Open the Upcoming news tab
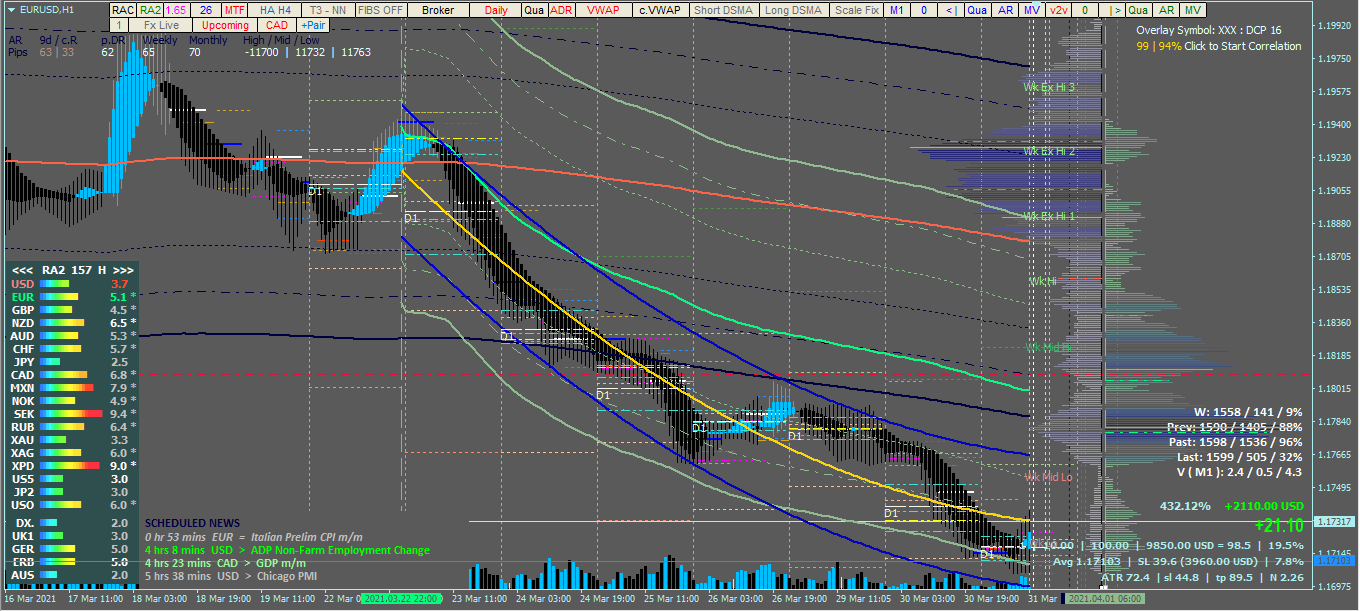This screenshot has width=1360, height=611. [x=225, y=25]
